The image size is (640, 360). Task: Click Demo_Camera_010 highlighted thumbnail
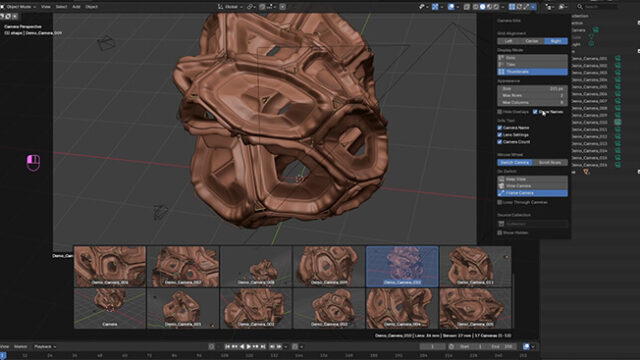pos(402,266)
